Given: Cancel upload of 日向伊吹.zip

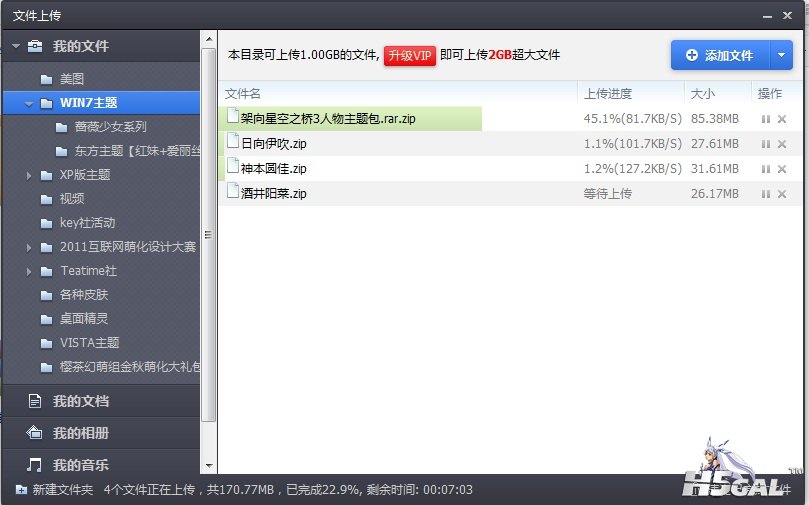Looking at the screenshot, I should [782, 144].
